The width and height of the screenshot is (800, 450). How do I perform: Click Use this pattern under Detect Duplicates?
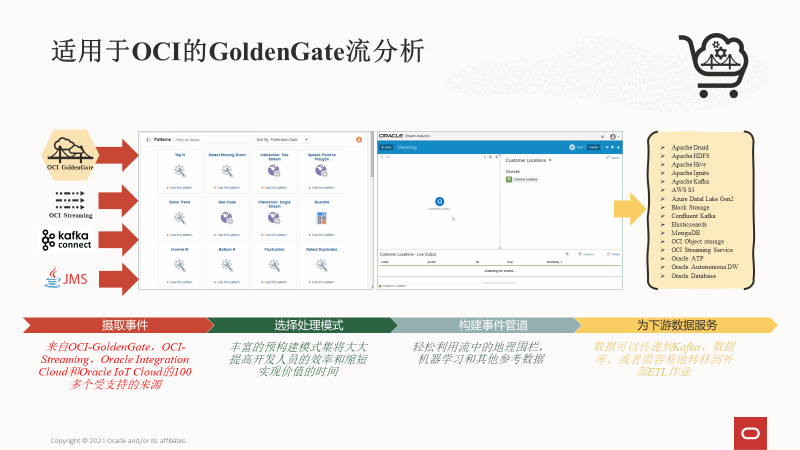pos(321,282)
